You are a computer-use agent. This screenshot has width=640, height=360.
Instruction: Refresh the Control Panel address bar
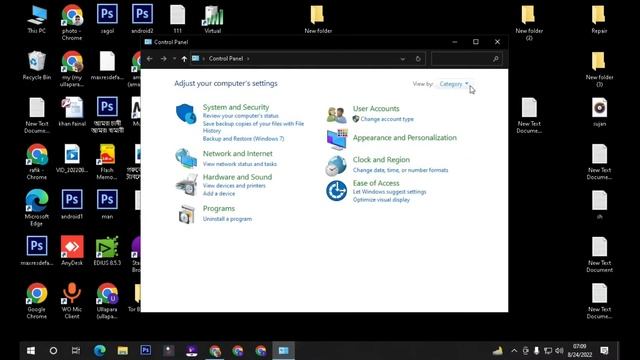(x=418, y=59)
